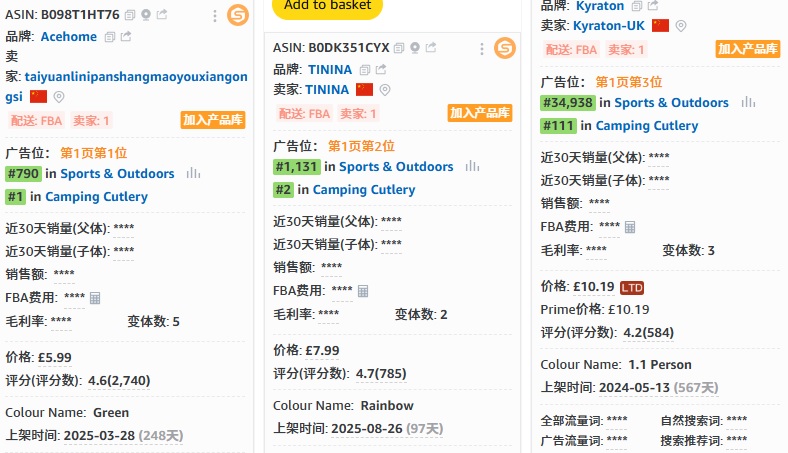This screenshot has height=453, width=788.
Task: Click the share icon beside ASIN B0DK351CYX
Action: pyautogui.click(x=431, y=48)
